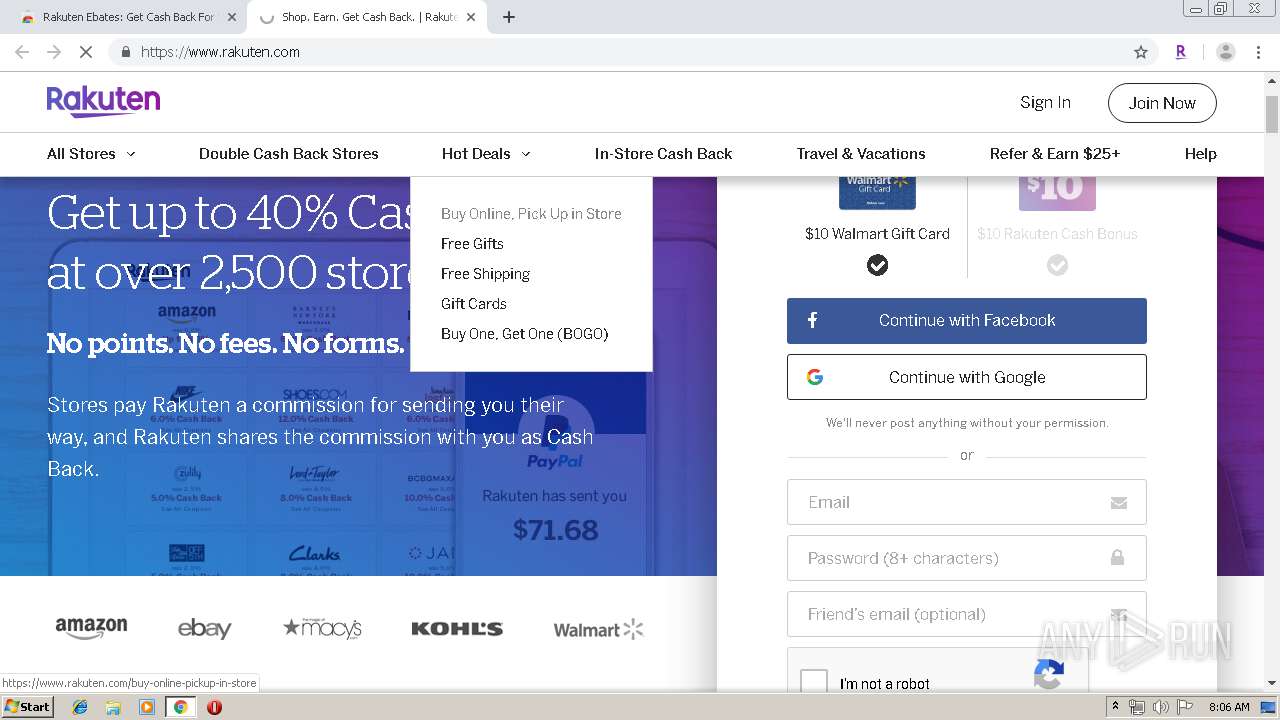The width and height of the screenshot is (1280, 720).
Task: Click the Sign In link
Action: pos(1045,102)
